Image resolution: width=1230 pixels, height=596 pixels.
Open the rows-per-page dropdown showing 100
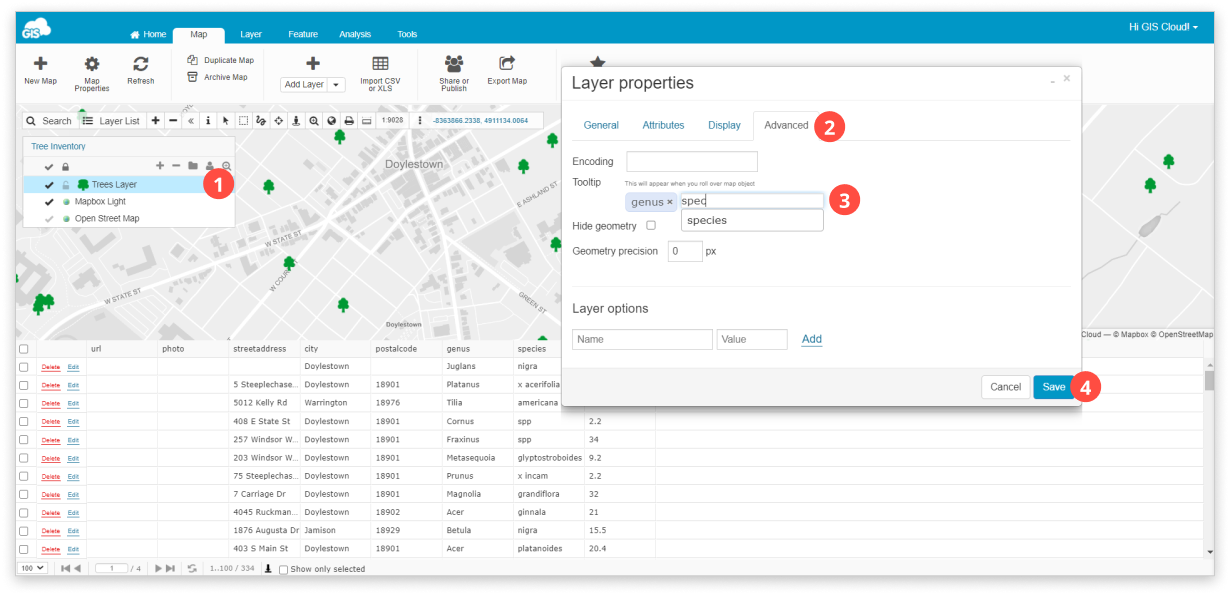(33, 568)
